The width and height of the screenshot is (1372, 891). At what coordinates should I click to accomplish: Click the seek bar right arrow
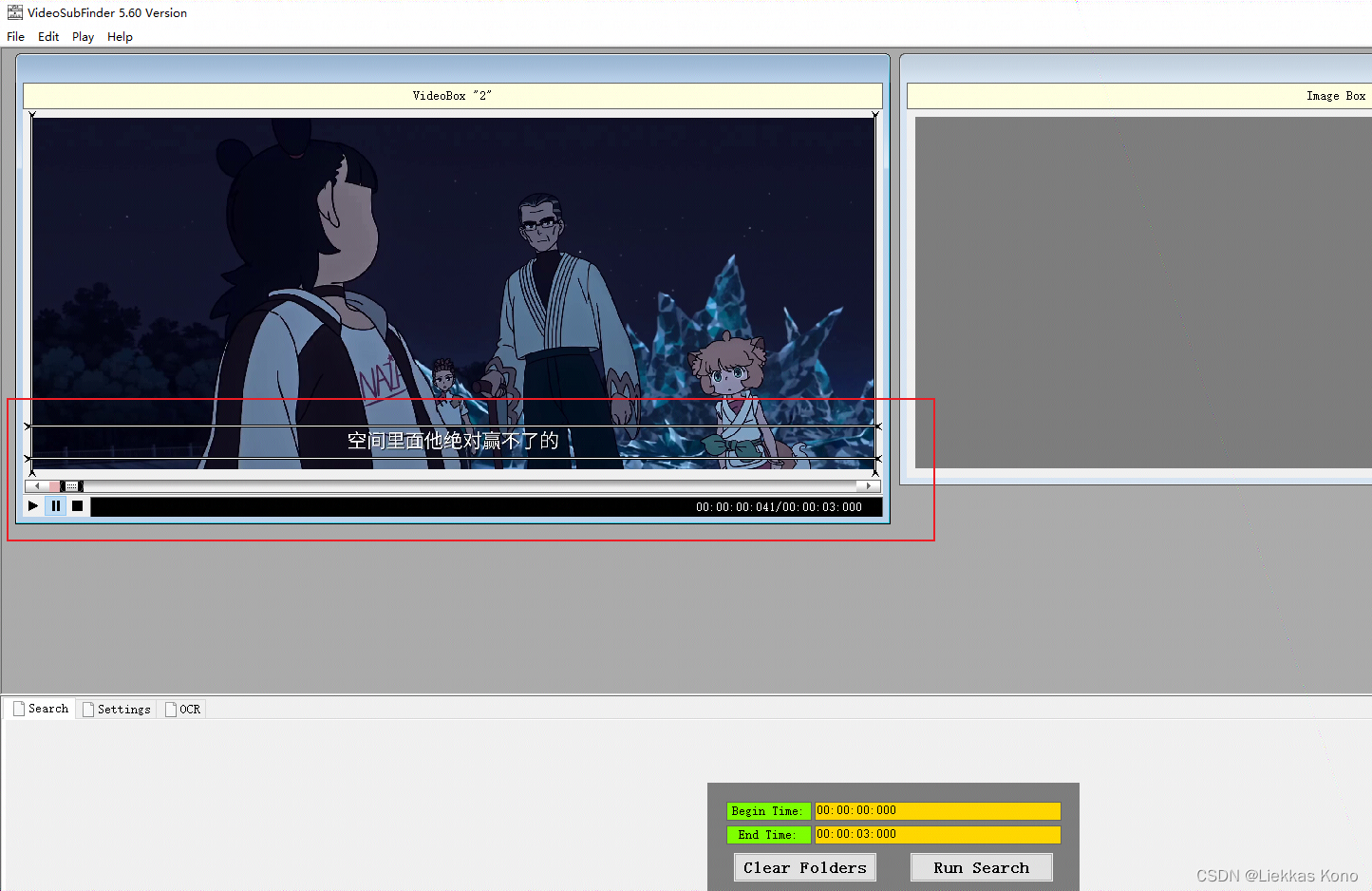[x=869, y=486]
